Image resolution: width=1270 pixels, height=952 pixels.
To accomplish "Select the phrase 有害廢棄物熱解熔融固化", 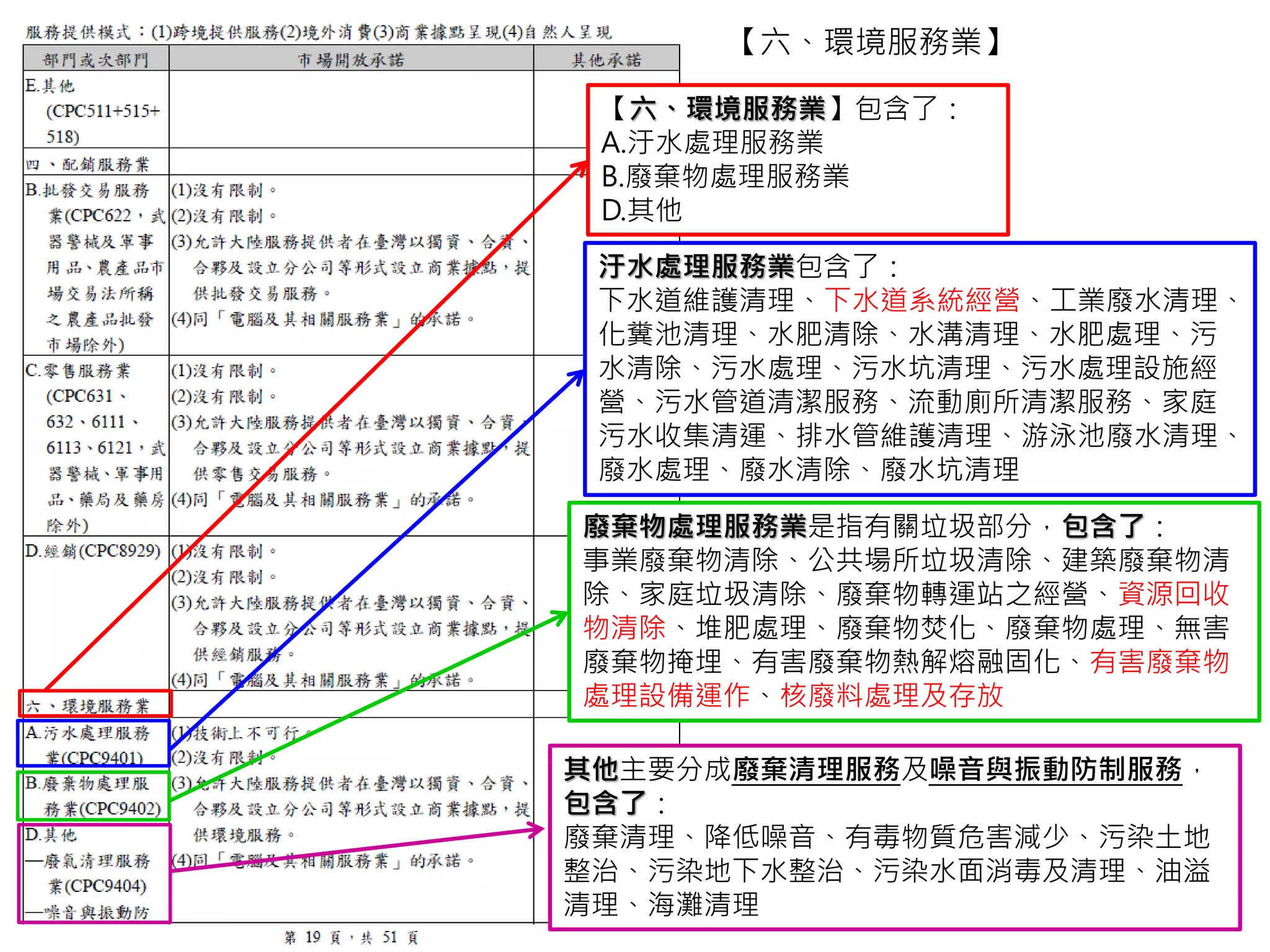I will 905,661.
